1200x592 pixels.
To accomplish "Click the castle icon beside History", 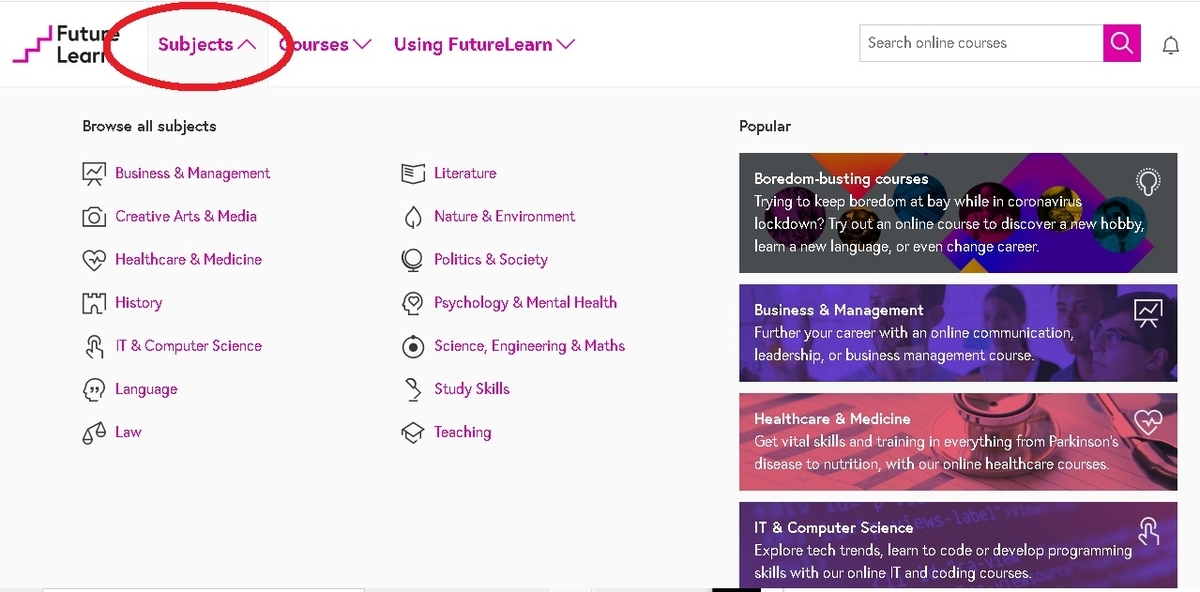I will 94,303.
